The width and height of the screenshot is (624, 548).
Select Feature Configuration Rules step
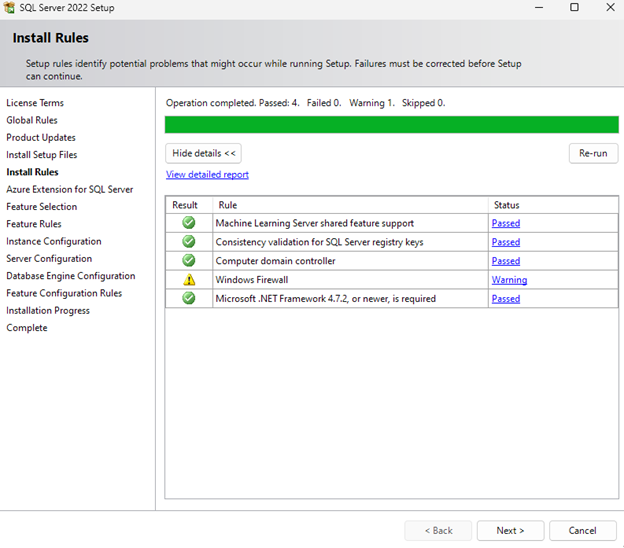(x=64, y=293)
